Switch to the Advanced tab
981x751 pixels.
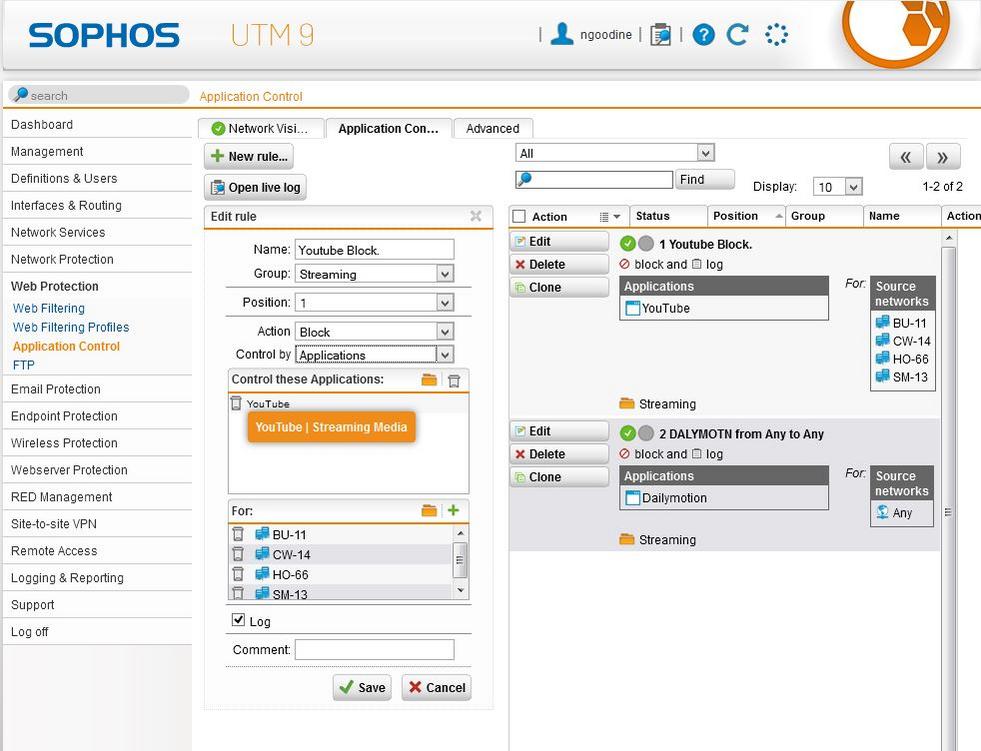click(x=493, y=128)
